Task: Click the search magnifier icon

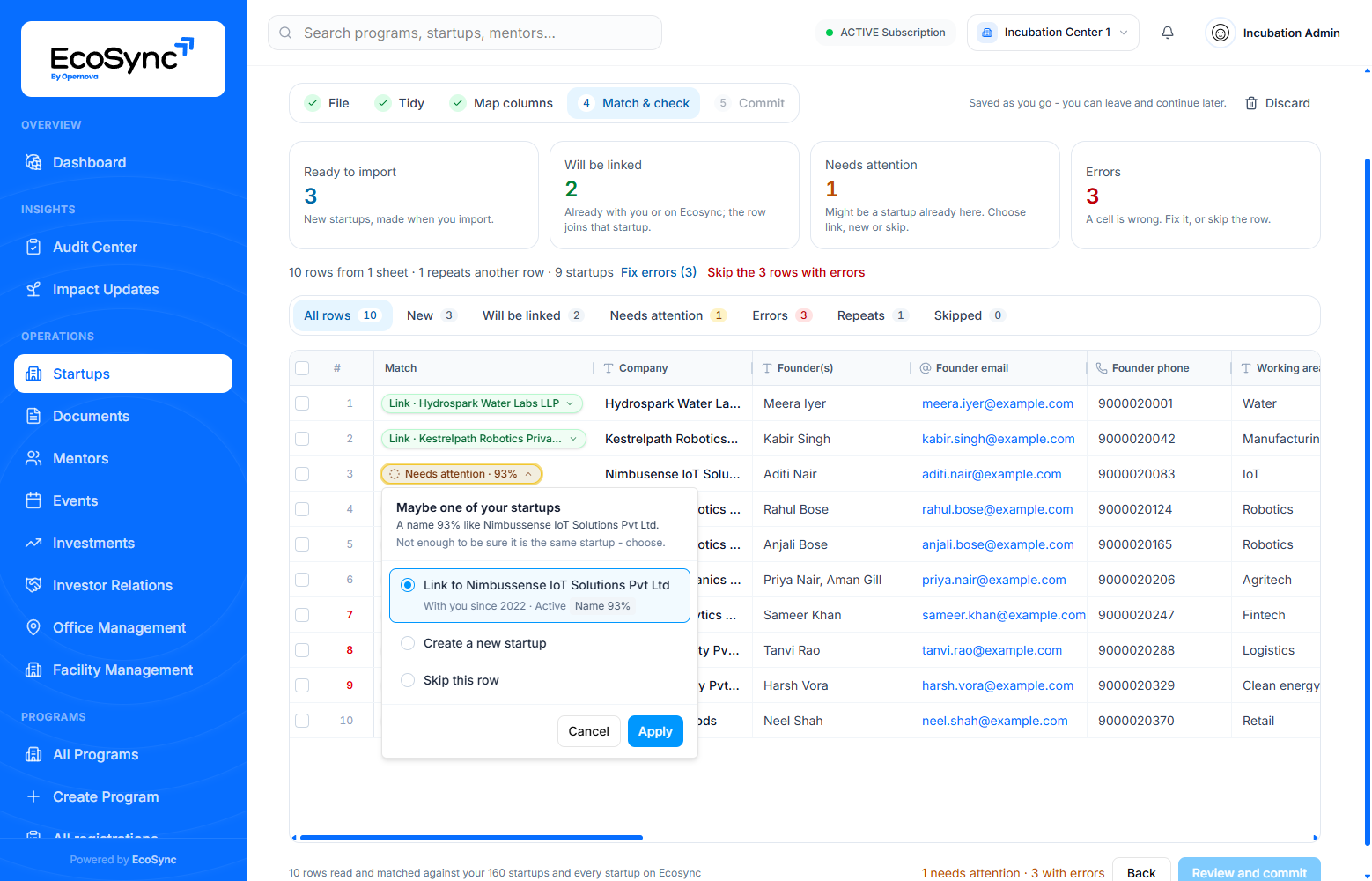Action: tap(285, 33)
